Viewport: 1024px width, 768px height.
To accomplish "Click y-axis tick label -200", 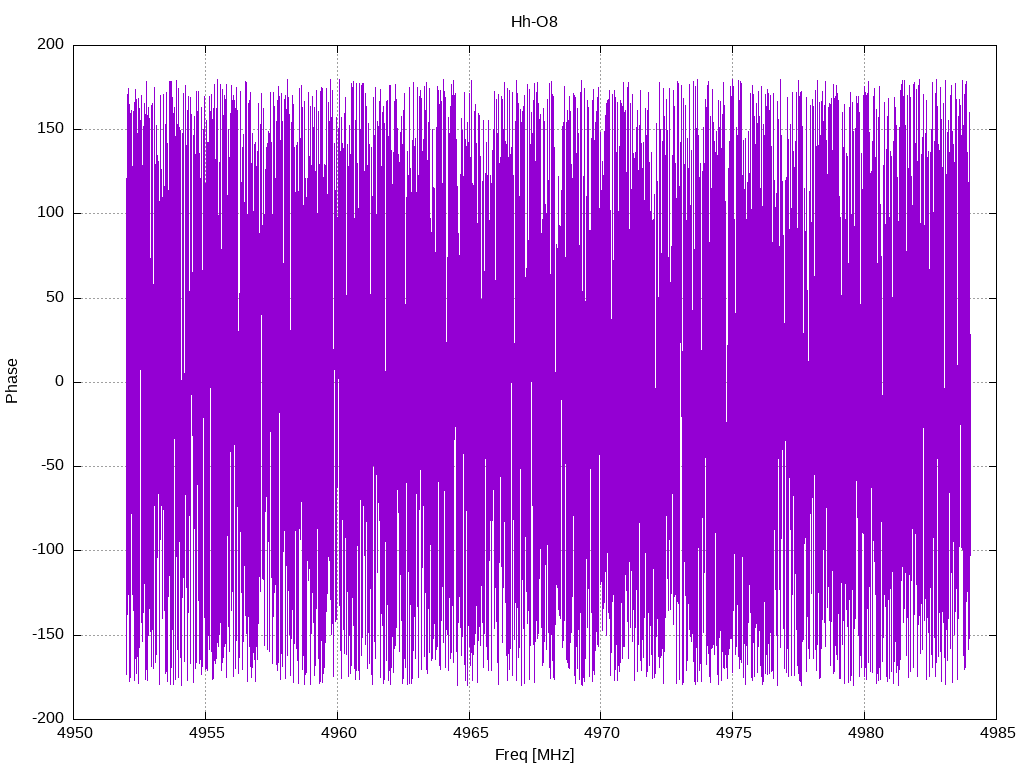I will pos(48,719).
